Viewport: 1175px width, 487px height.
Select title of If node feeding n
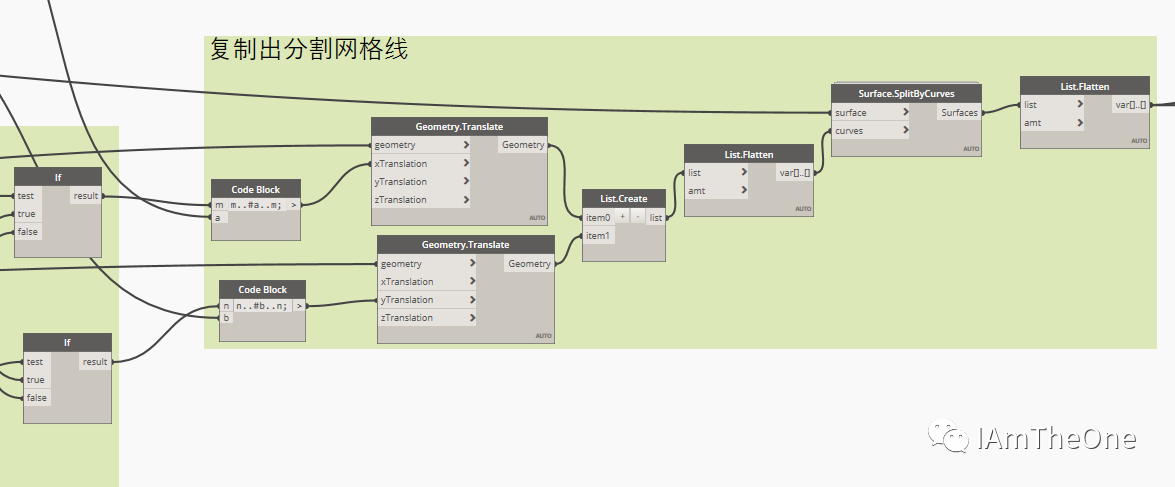67,342
